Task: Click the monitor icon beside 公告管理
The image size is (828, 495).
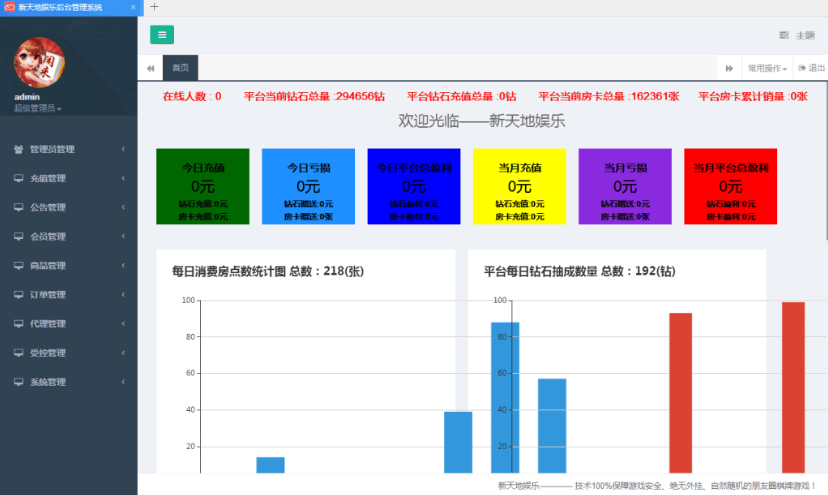Action: pyautogui.click(x=19, y=208)
